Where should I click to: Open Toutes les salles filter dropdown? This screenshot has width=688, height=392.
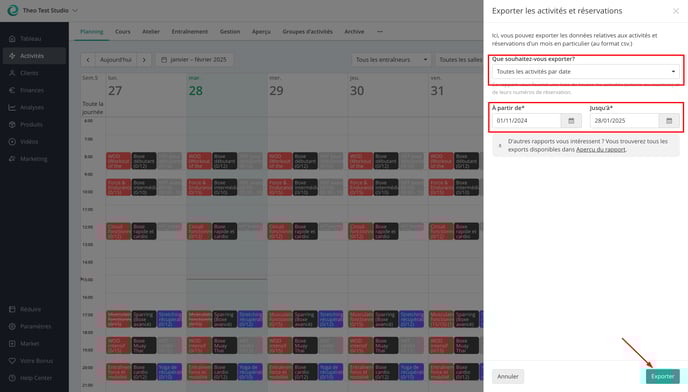[x=459, y=60]
